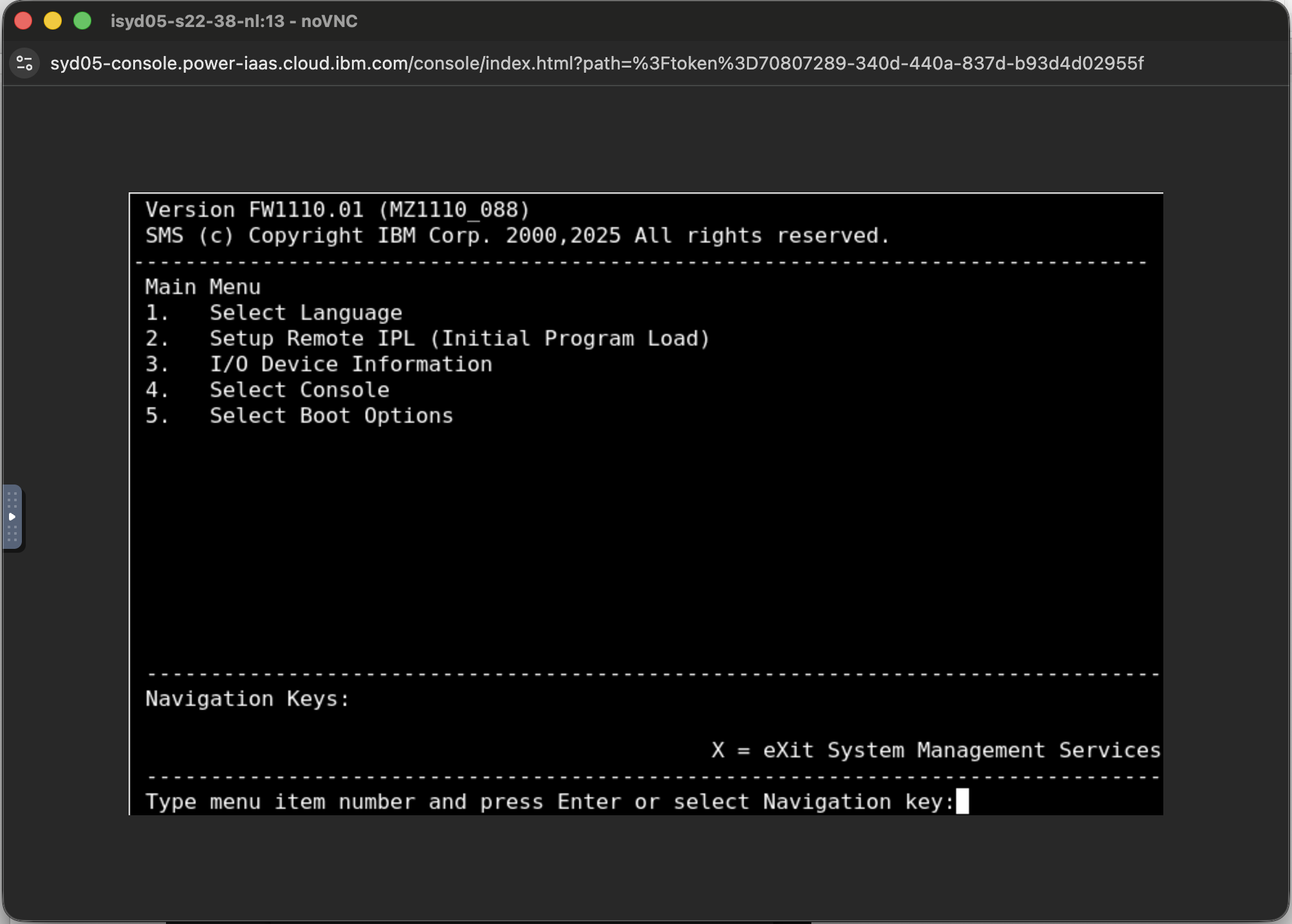Click the blinking cursor at prompt
1292x924 pixels.
pyautogui.click(x=963, y=801)
